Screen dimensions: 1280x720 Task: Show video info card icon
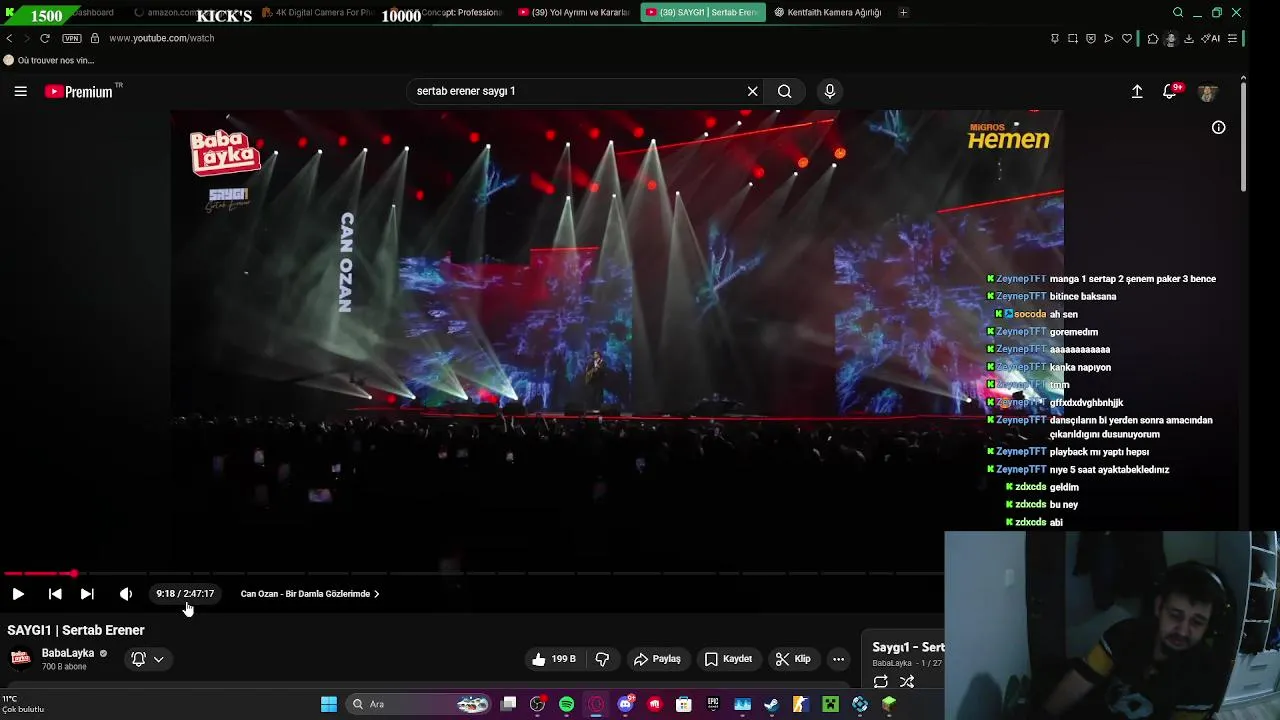(1219, 127)
